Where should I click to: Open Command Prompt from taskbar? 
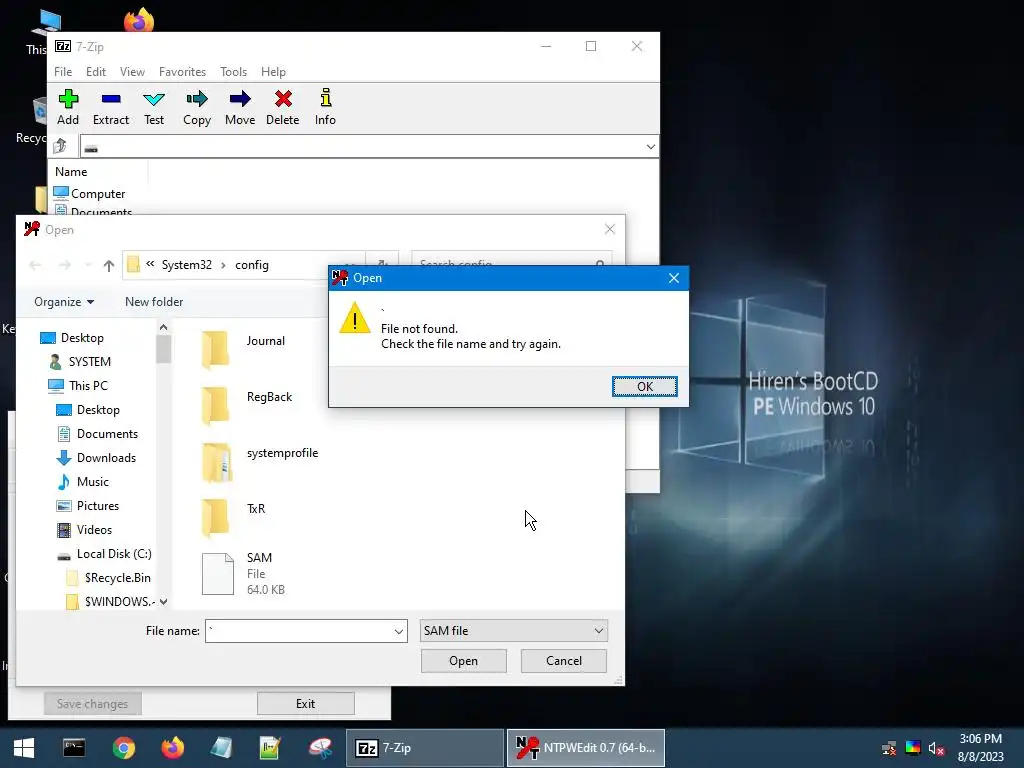point(74,748)
